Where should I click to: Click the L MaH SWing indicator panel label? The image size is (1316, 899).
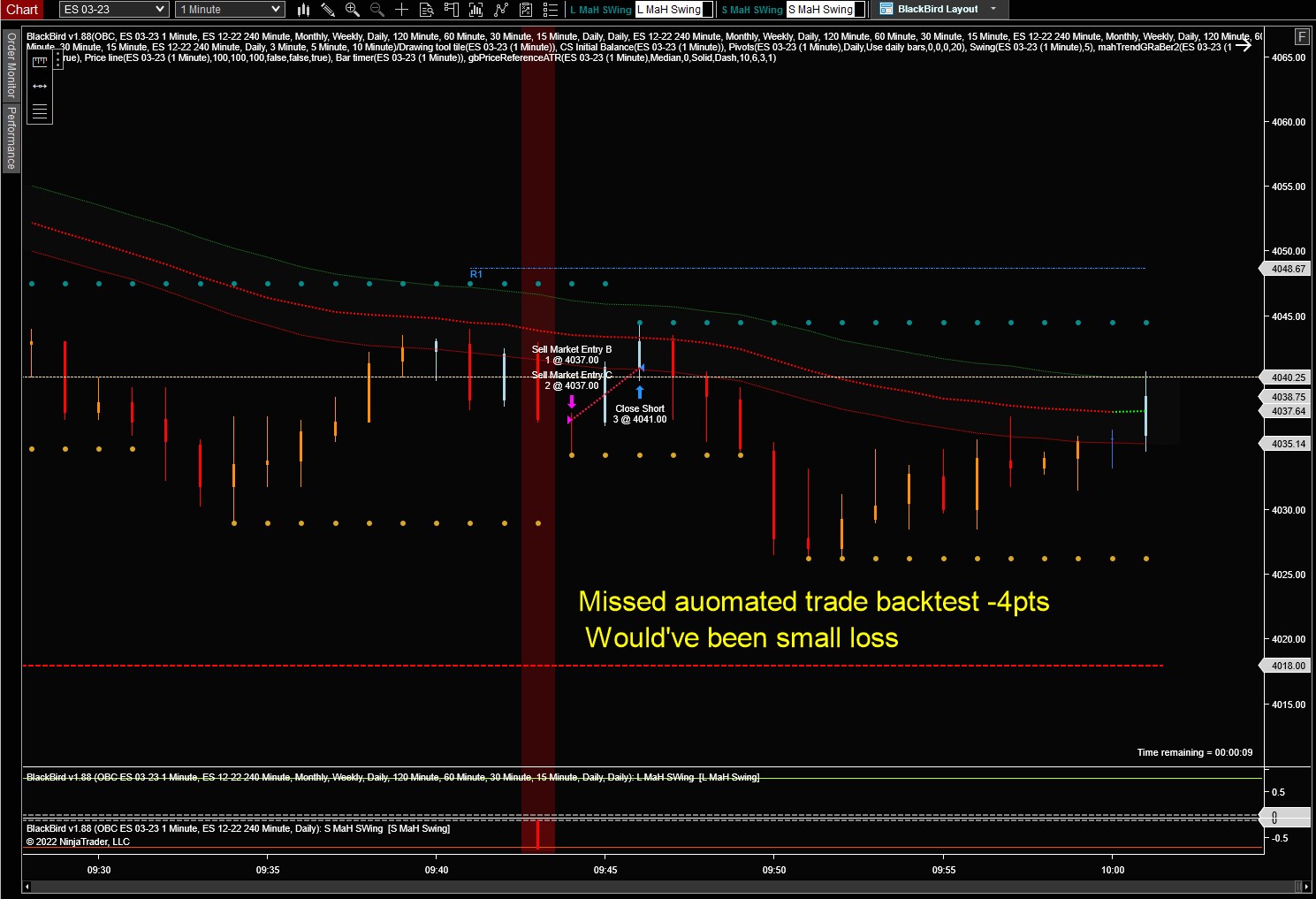[392, 777]
